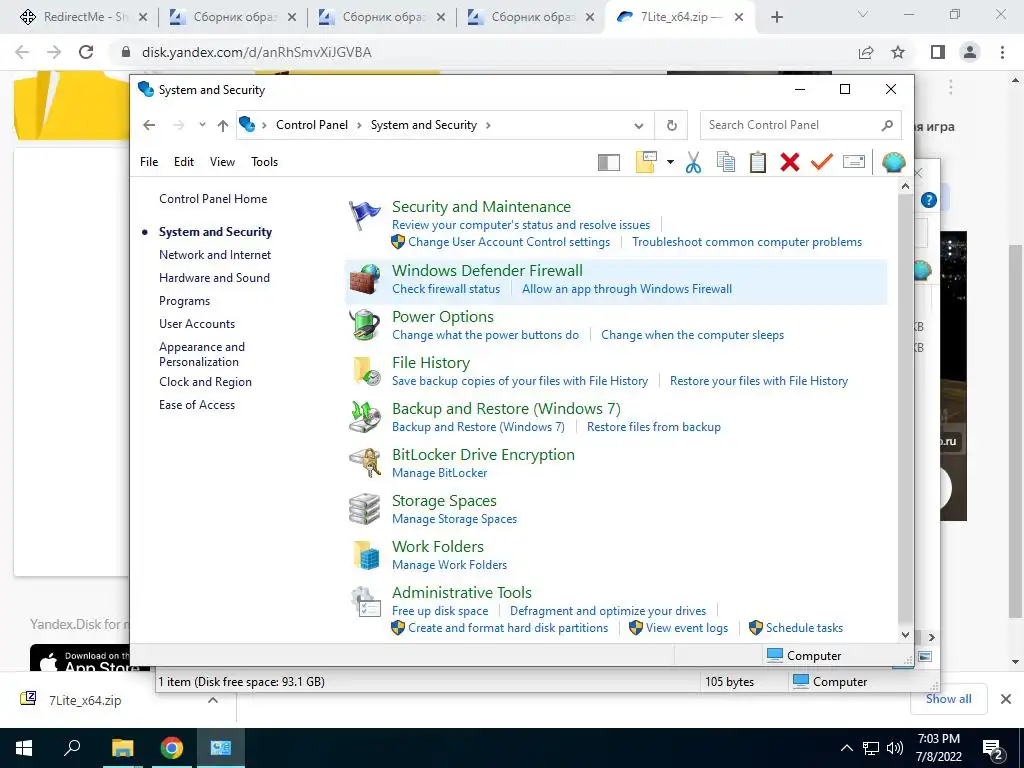Click the Power Options battery icon

click(x=364, y=325)
